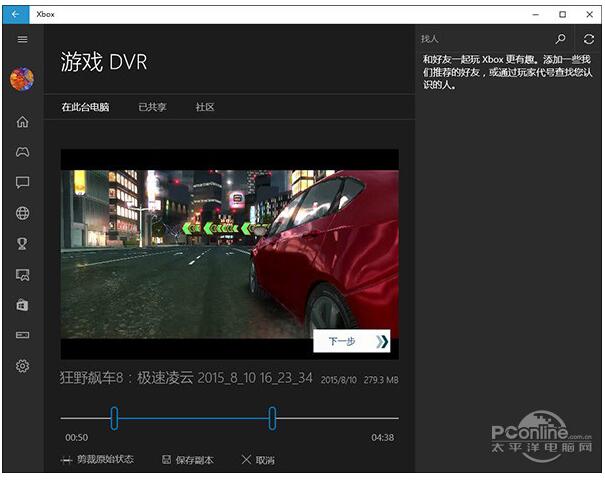605x488 pixels.
Task: Click the back arrow in title bar
Action: 16,14
